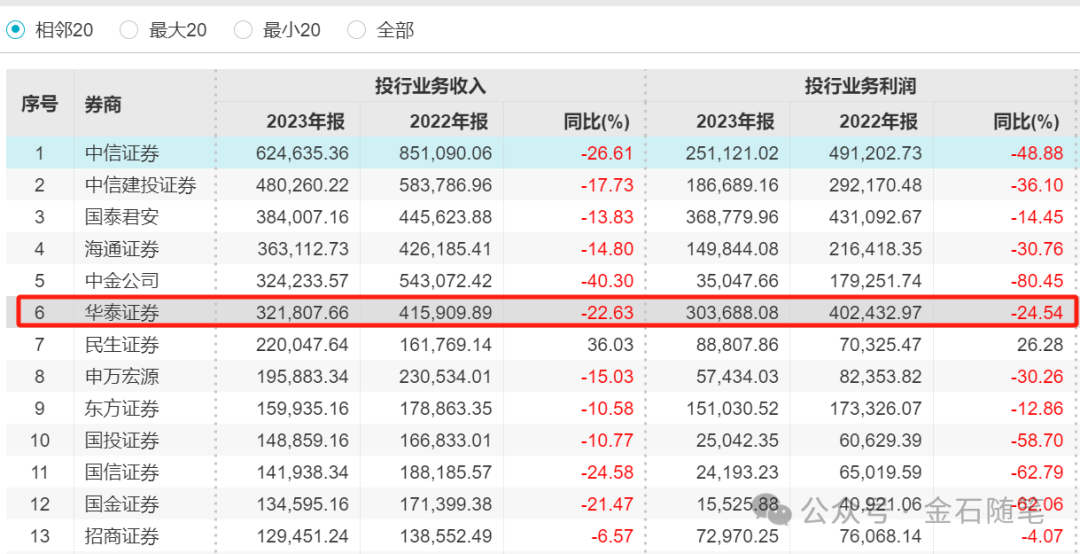Select the 民生证券 row name
The image size is (1080, 554).
(122, 345)
